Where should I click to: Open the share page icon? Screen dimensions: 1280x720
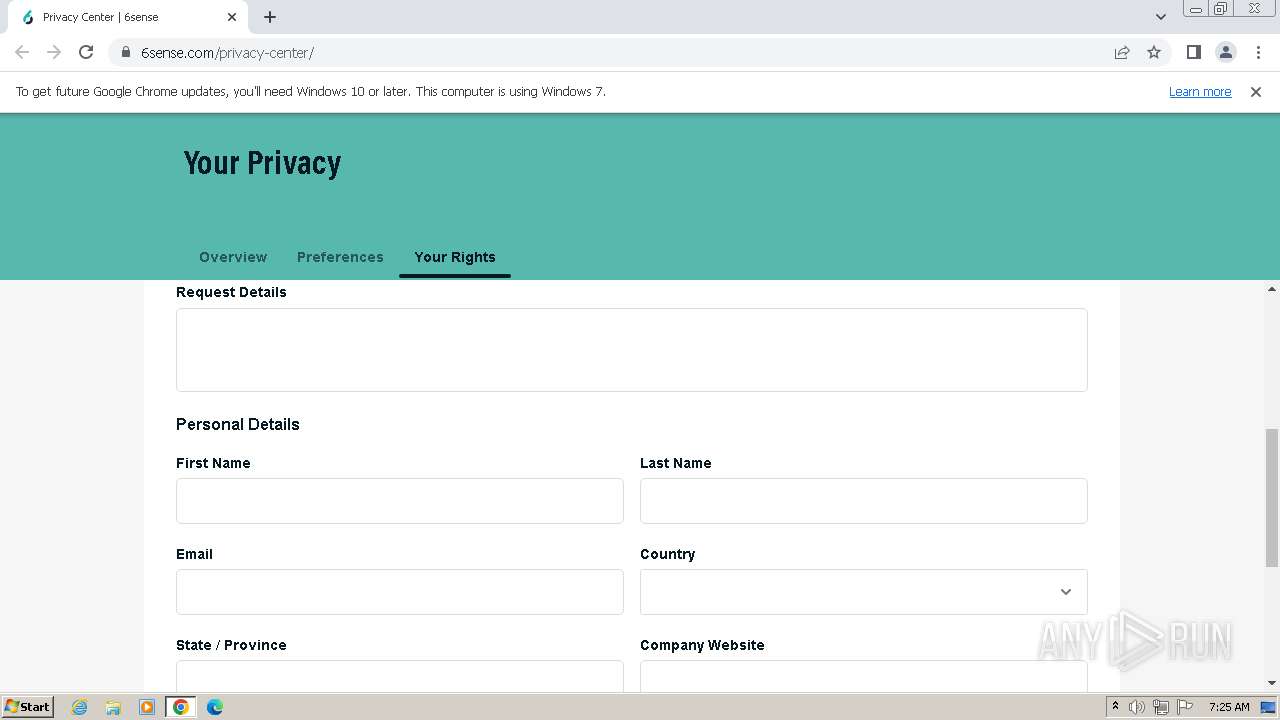click(1122, 52)
